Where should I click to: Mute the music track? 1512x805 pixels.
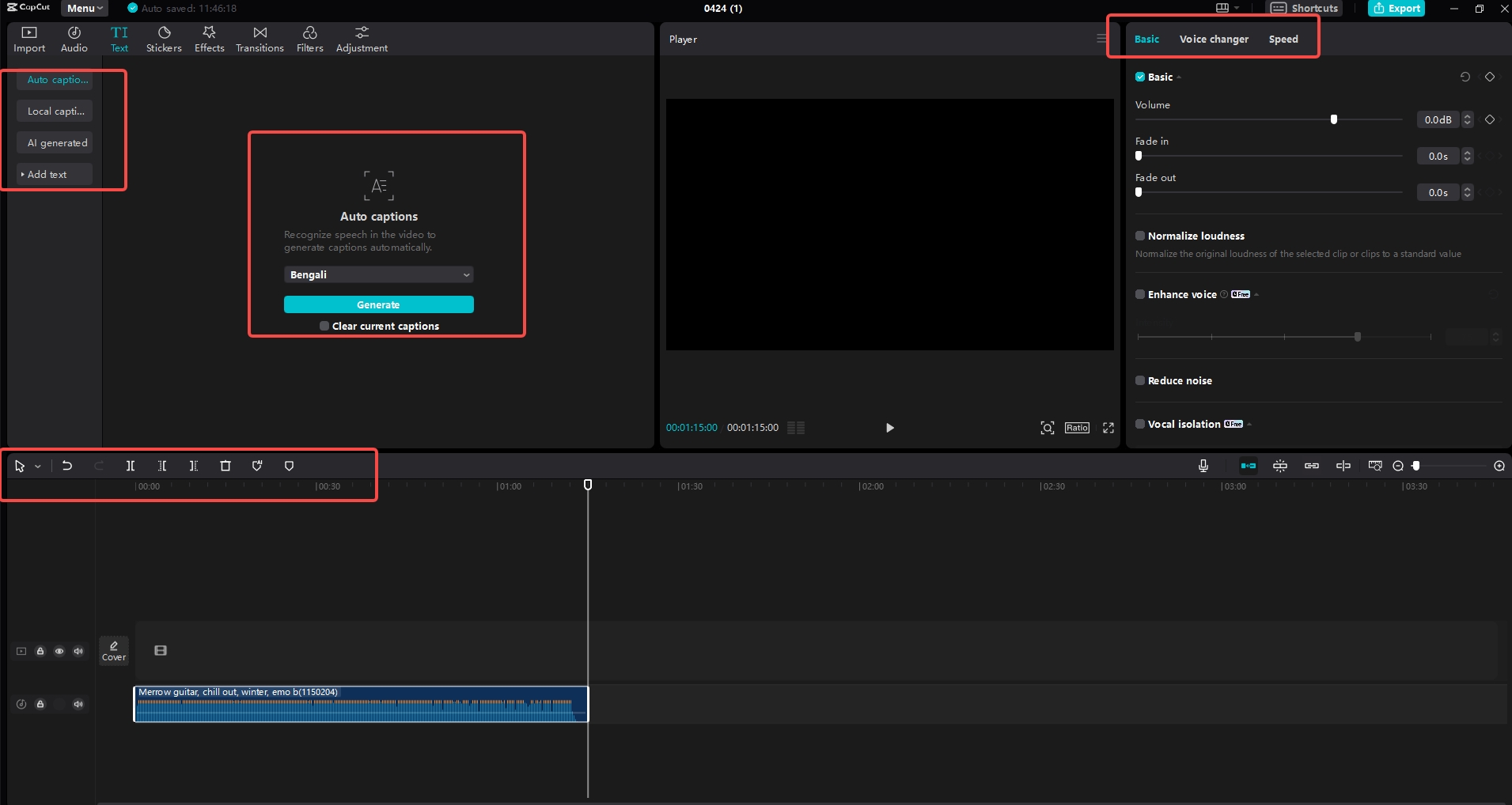(x=78, y=705)
